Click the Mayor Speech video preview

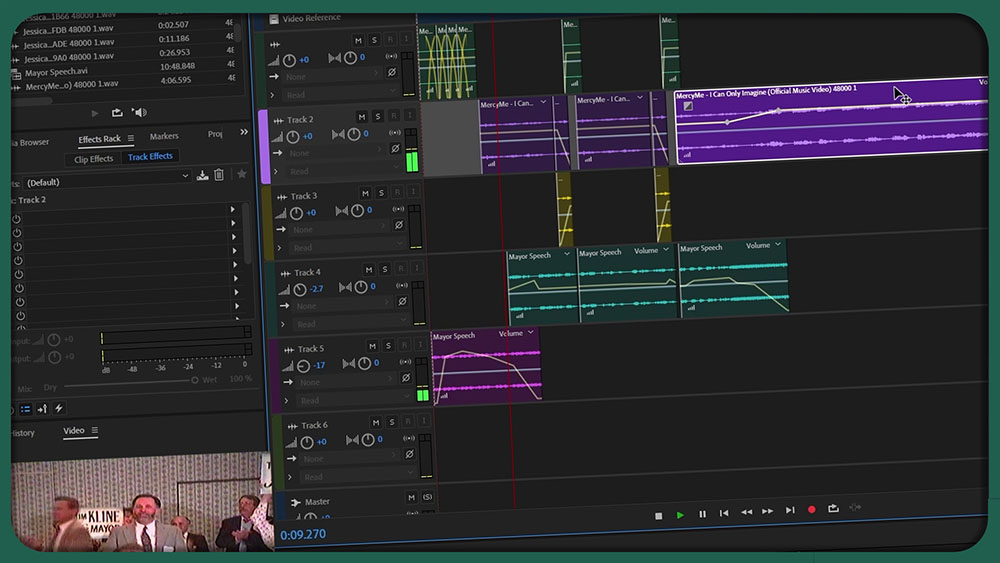click(141, 502)
